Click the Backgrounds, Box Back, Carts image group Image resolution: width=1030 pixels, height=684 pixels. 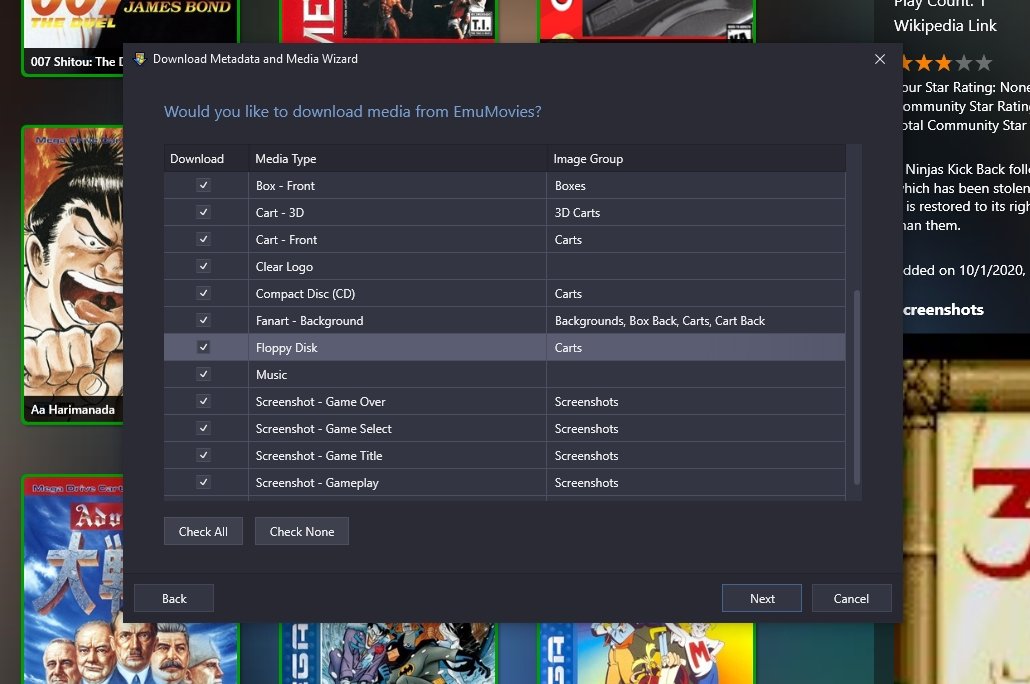click(696, 320)
